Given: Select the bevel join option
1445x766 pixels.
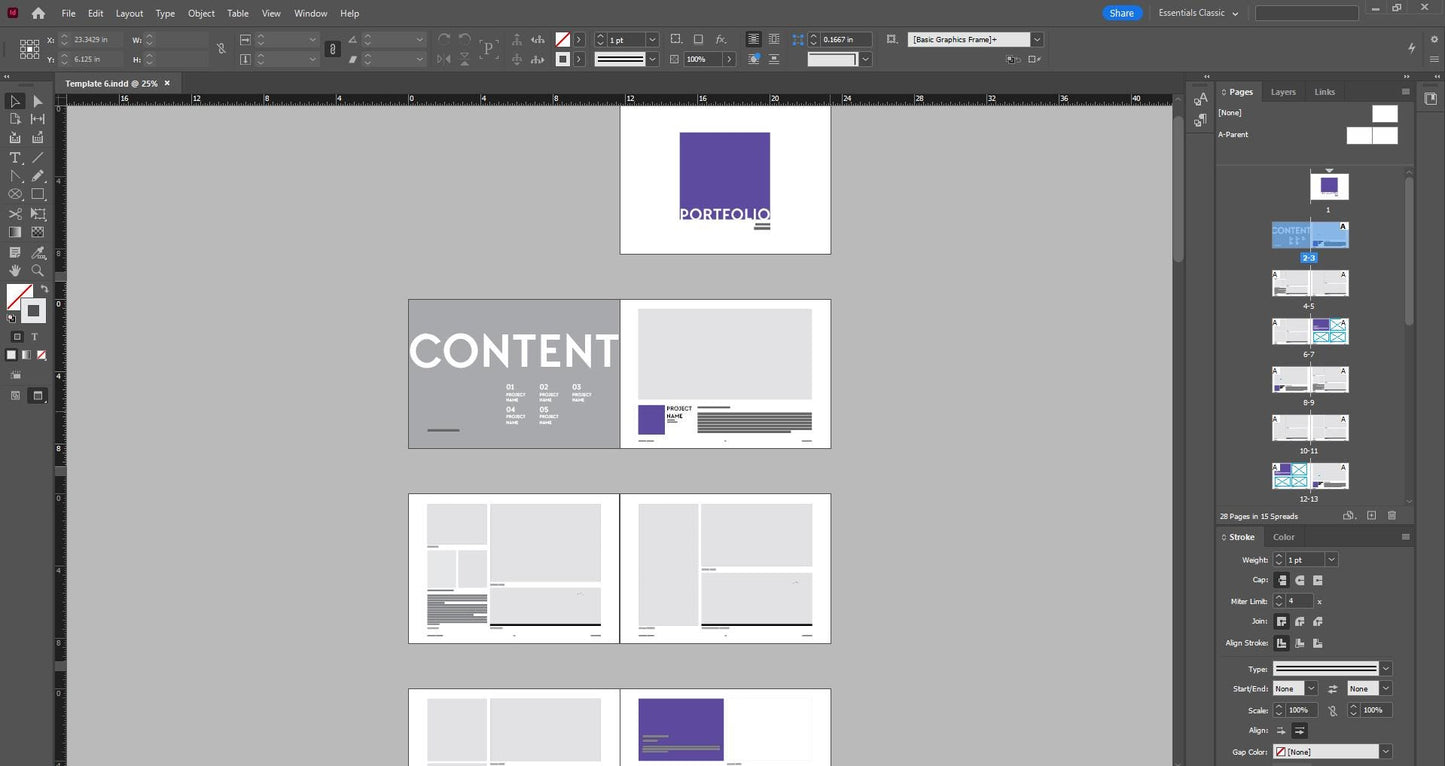Looking at the screenshot, I should pyautogui.click(x=1318, y=622).
